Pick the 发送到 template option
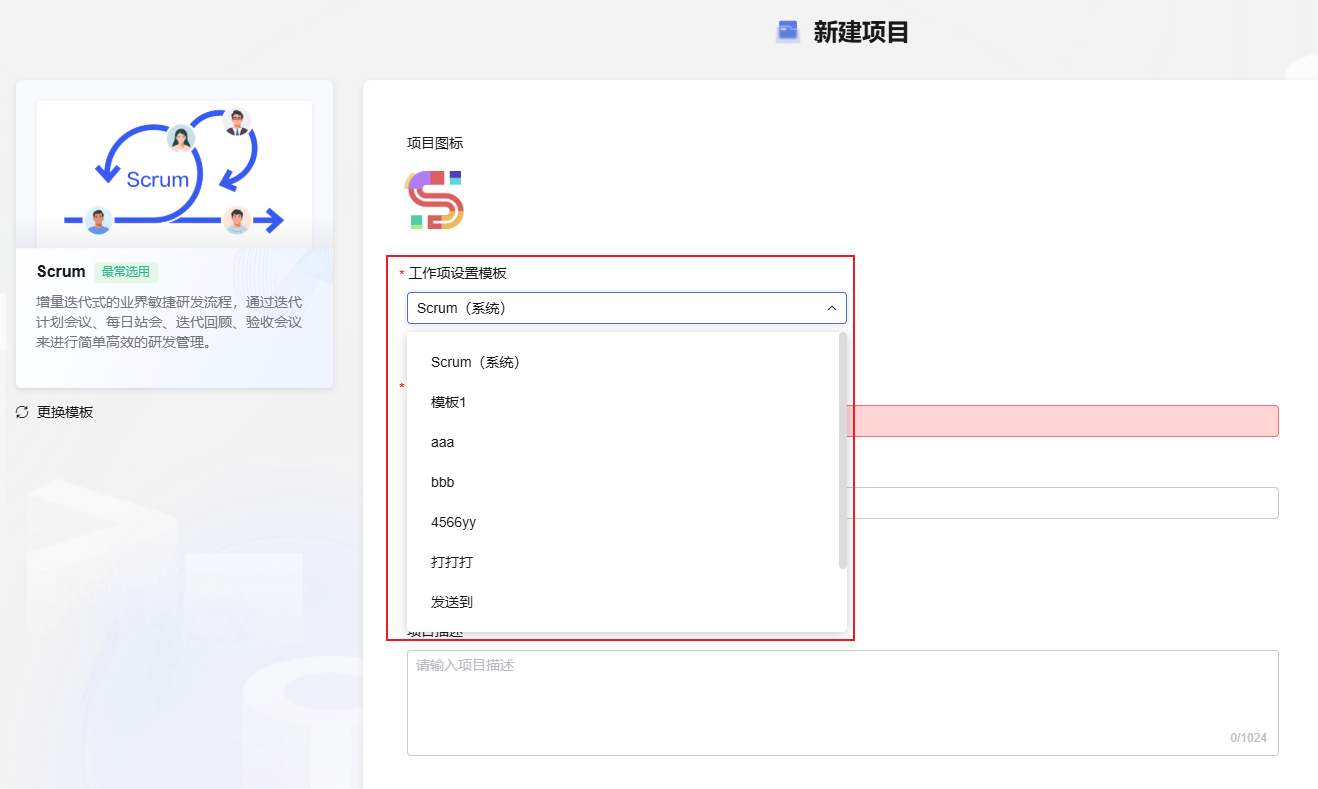Image resolution: width=1318 pixels, height=789 pixels. (x=452, y=602)
